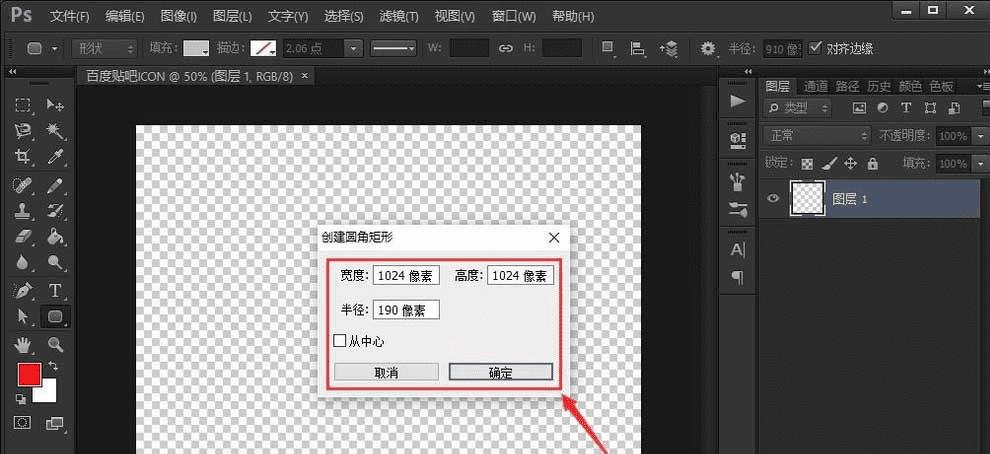Open the path alignment dropdown
The height and width of the screenshot is (454, 990).
[x=638, y=49]
